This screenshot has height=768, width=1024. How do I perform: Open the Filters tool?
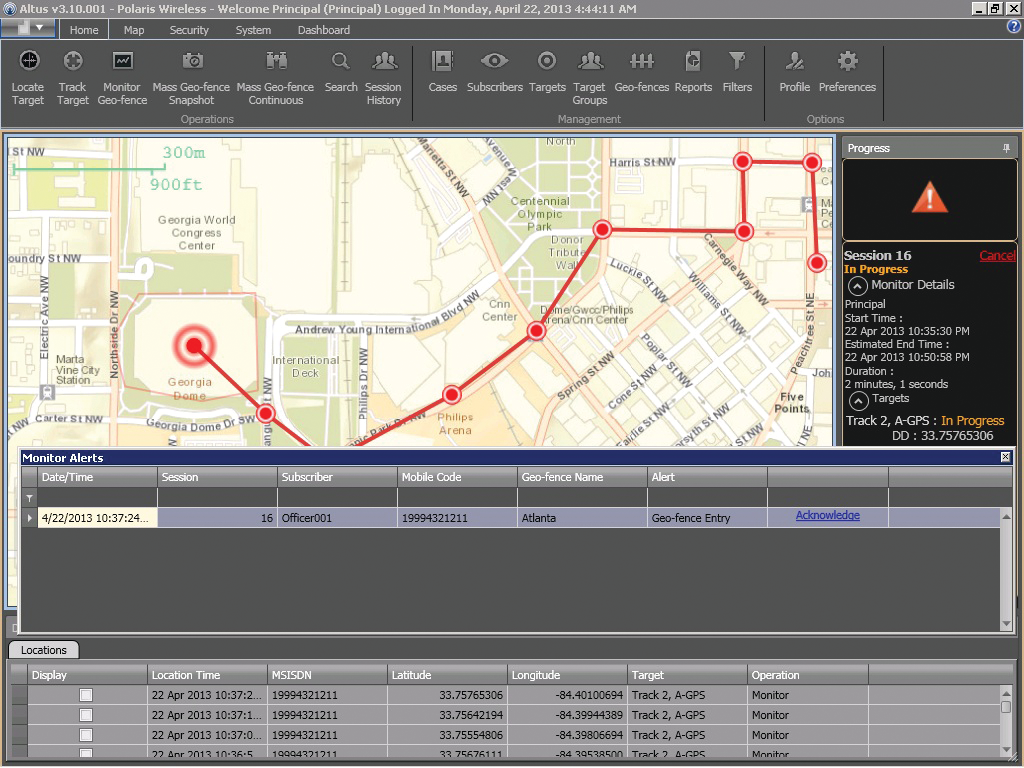tap(737, 72)
